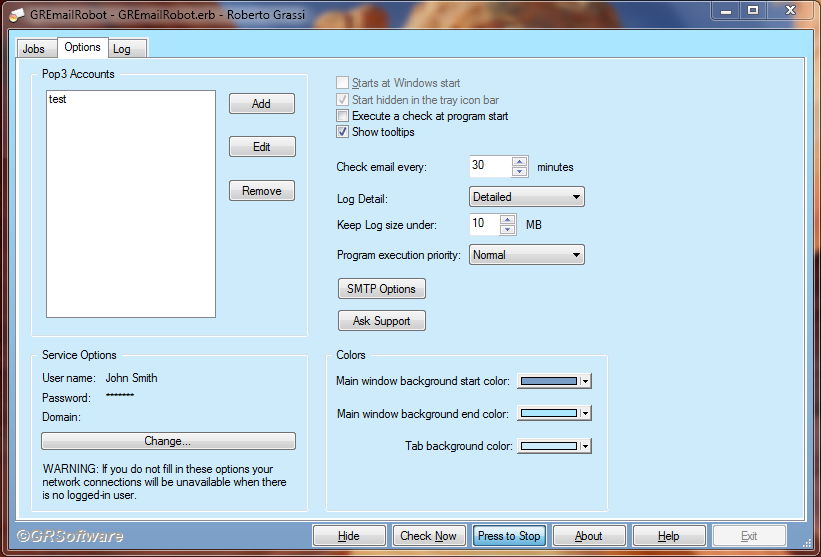Select the test account in list

(x=58, y=100)
